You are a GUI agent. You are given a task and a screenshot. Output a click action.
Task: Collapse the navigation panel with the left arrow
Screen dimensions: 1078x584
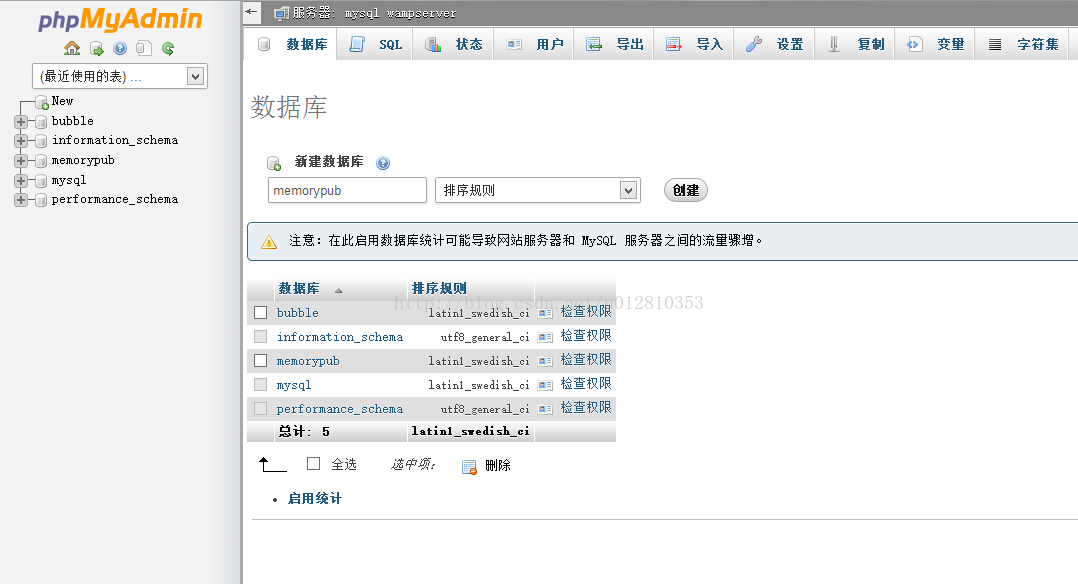point(250,12)
